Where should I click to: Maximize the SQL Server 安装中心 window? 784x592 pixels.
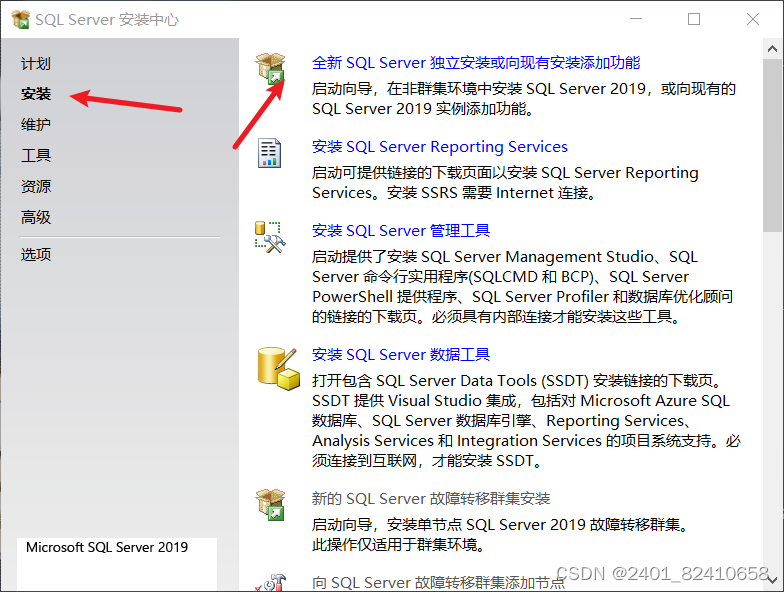click(694, 19)
